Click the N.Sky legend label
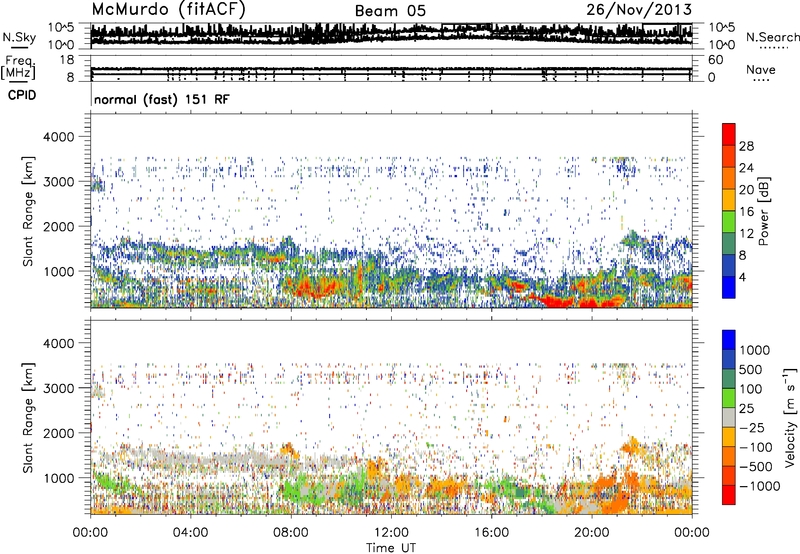Image resolution: width=800 pixels, height=554 pixels. click(19, 37)
